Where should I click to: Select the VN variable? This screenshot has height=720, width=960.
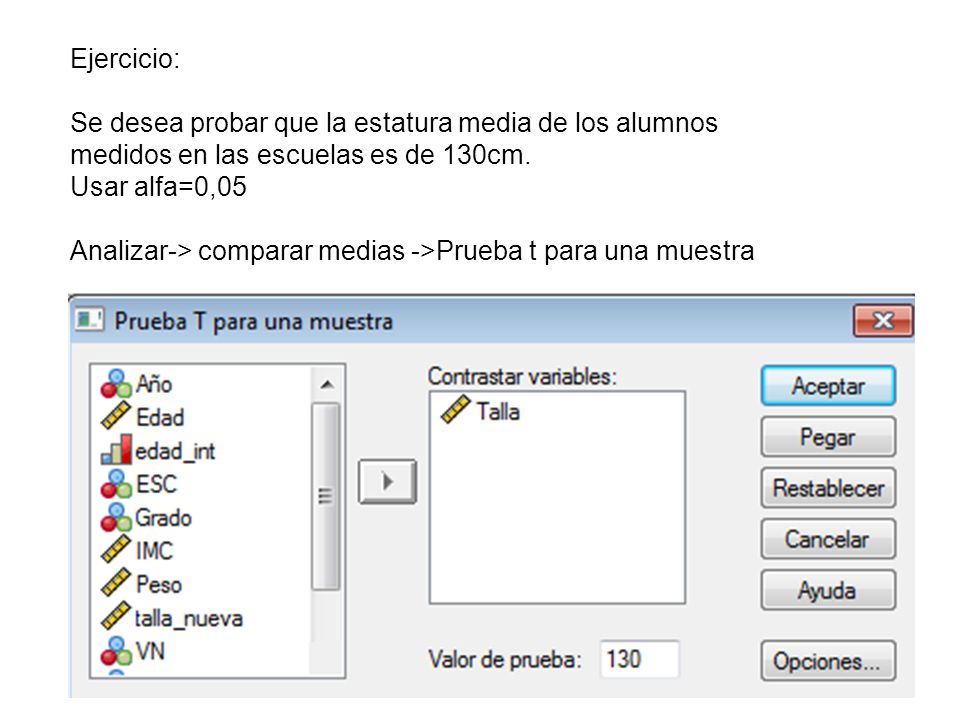coord(150,651)
